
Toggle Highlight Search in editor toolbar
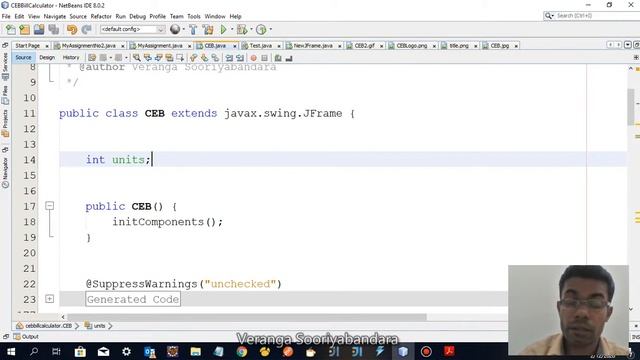[169, 58]
